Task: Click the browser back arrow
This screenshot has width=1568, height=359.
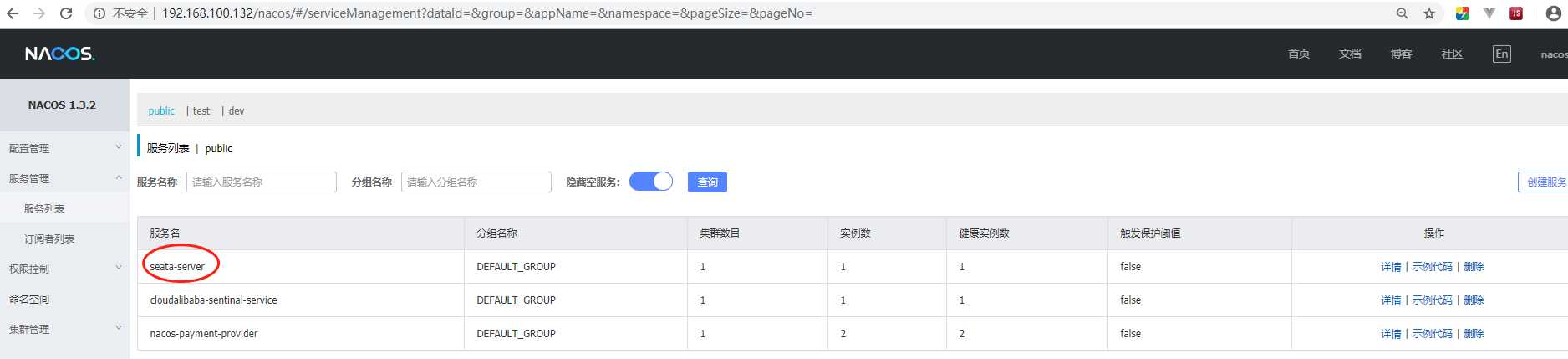Action: 13,13
